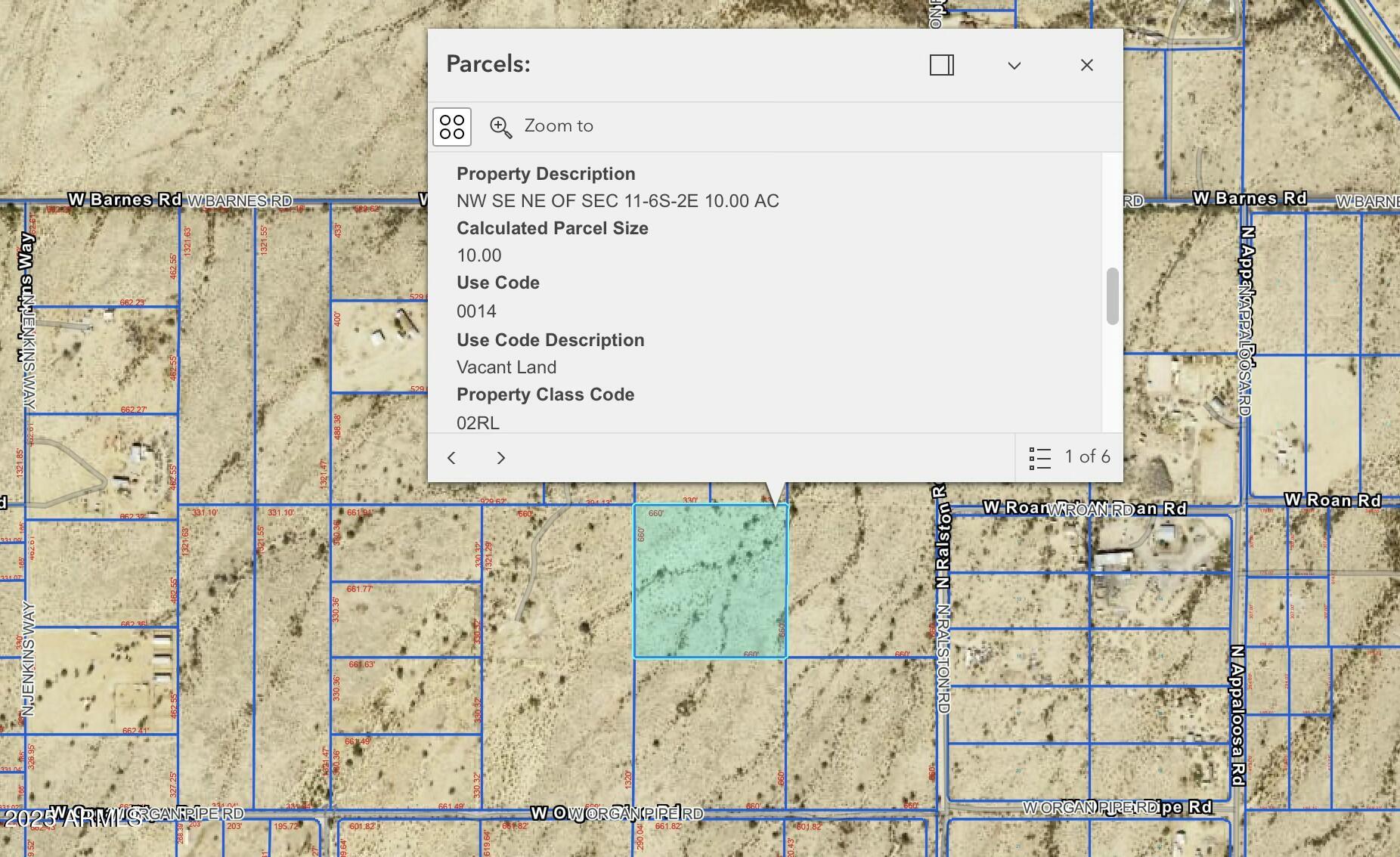
Task: Advance to next parcel with right arrow
Action: pos(501,458)
